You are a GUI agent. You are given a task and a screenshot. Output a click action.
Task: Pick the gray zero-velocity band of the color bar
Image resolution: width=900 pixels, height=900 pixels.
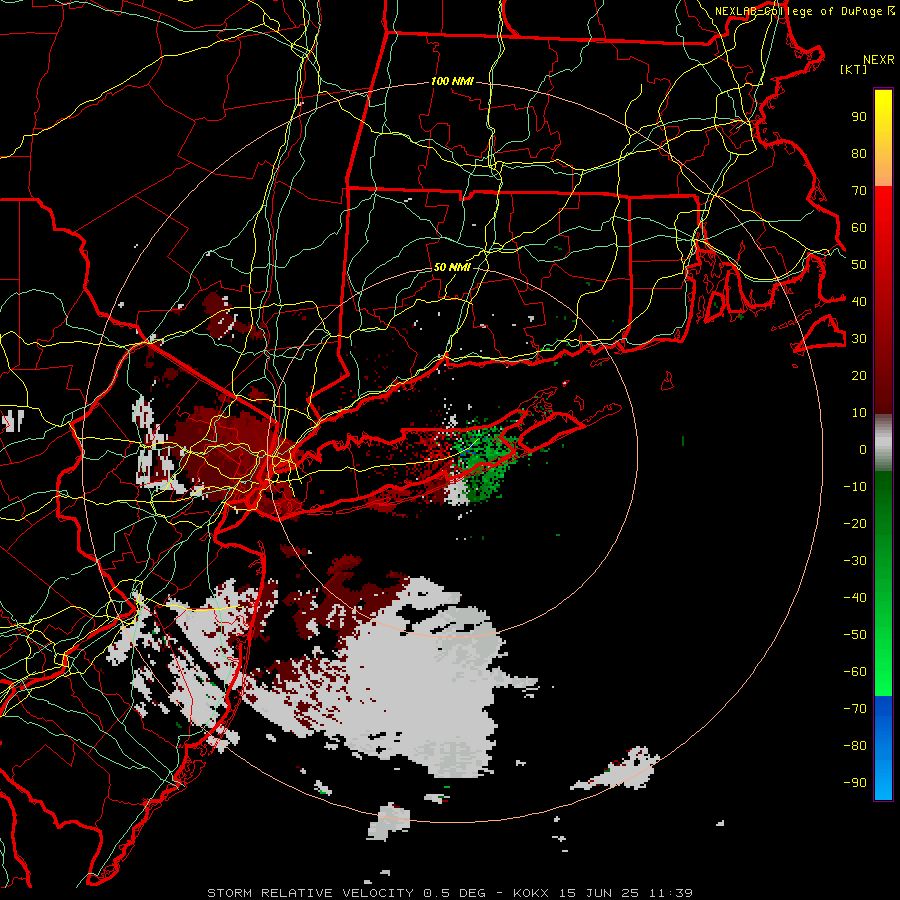tap(883, 443)
